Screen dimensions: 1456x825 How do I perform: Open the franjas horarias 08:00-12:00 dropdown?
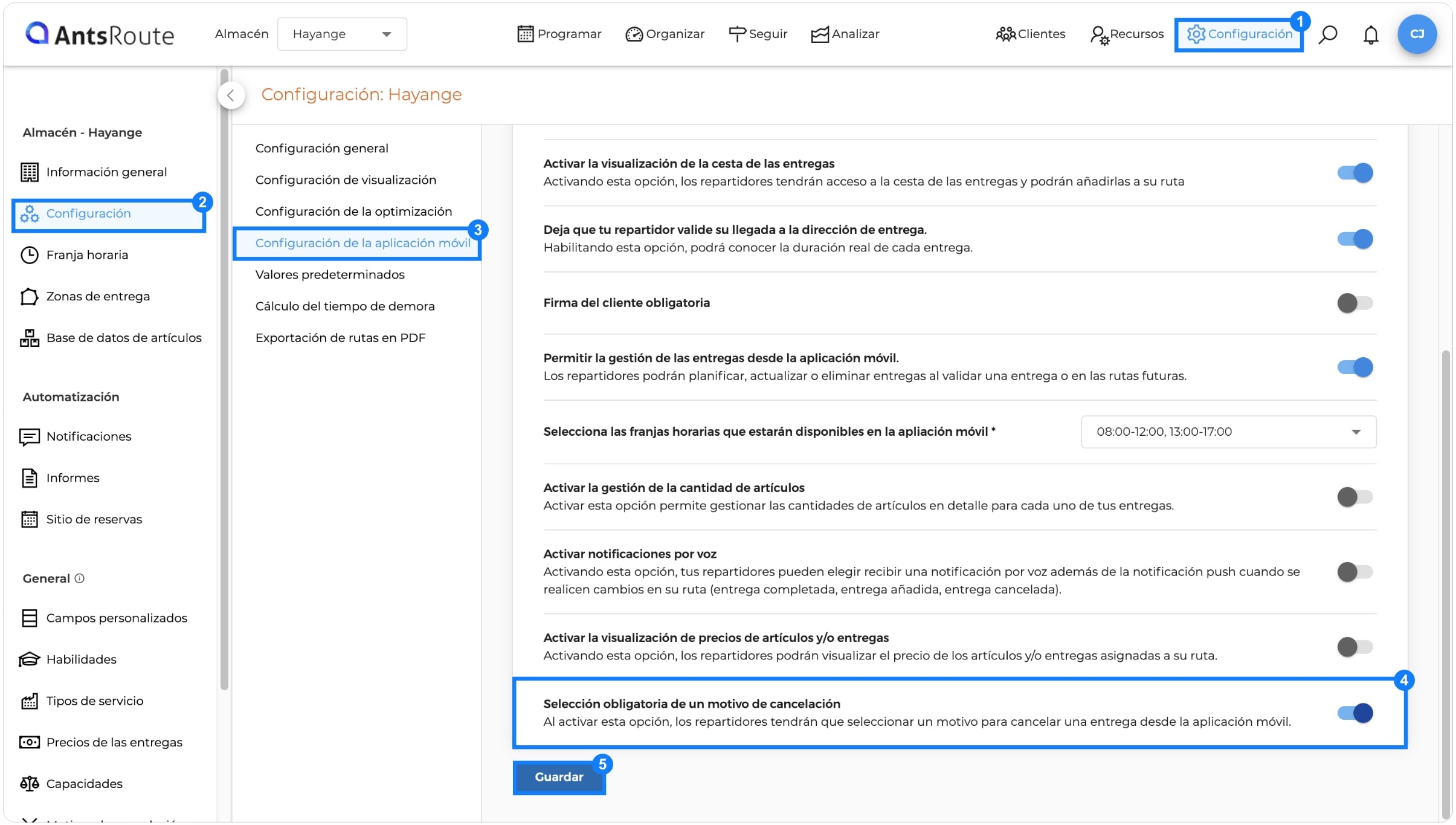point(1228,432)
